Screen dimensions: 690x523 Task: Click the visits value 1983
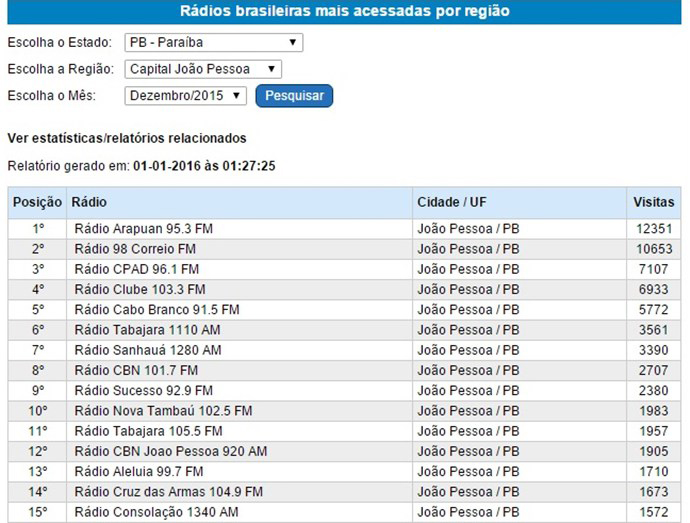[653, 411]
